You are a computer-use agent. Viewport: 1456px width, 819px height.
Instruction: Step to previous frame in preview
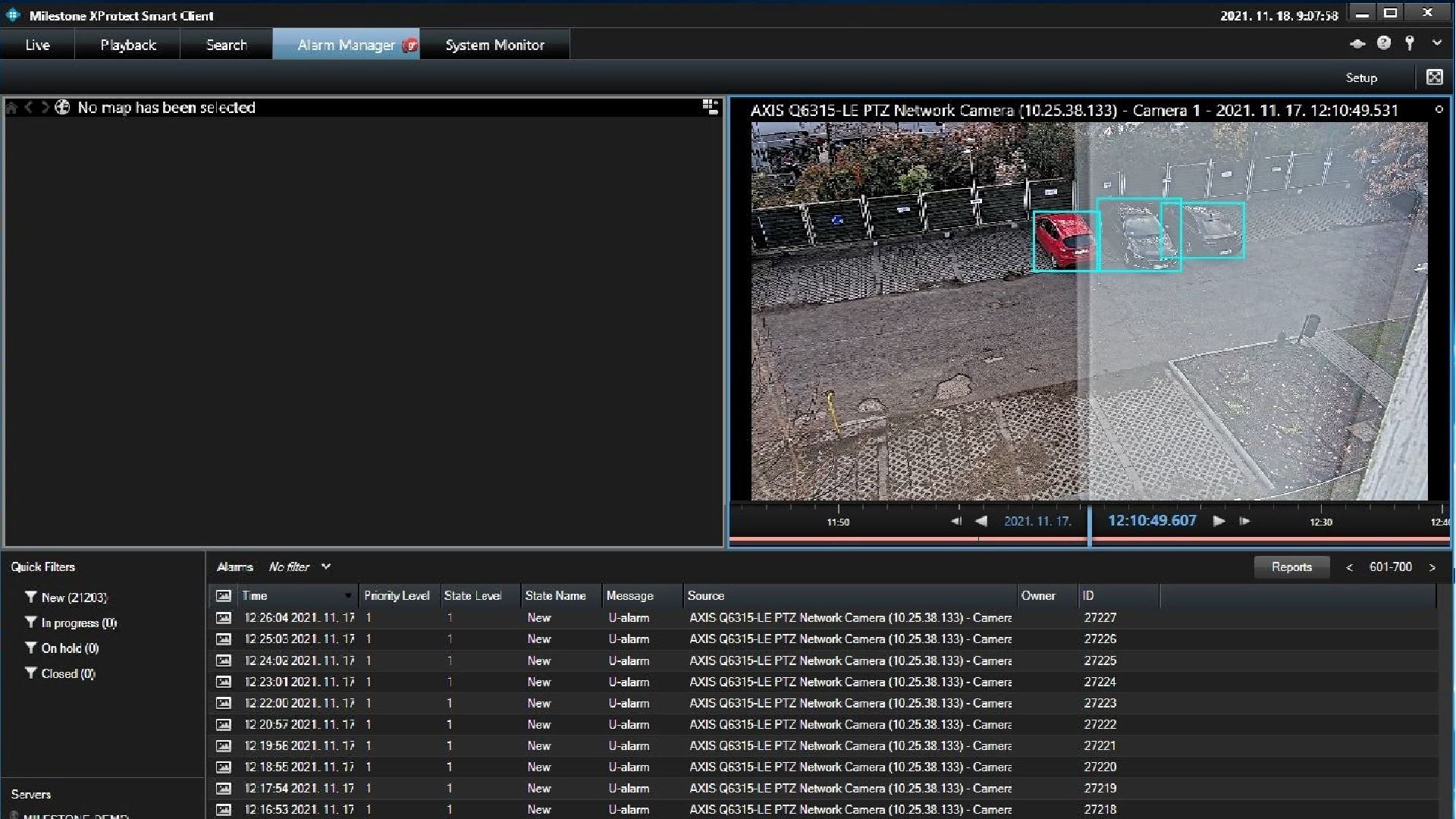956,521
